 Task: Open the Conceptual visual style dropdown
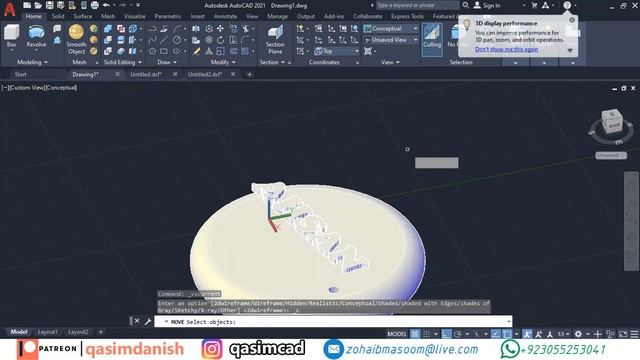(391, 29)
